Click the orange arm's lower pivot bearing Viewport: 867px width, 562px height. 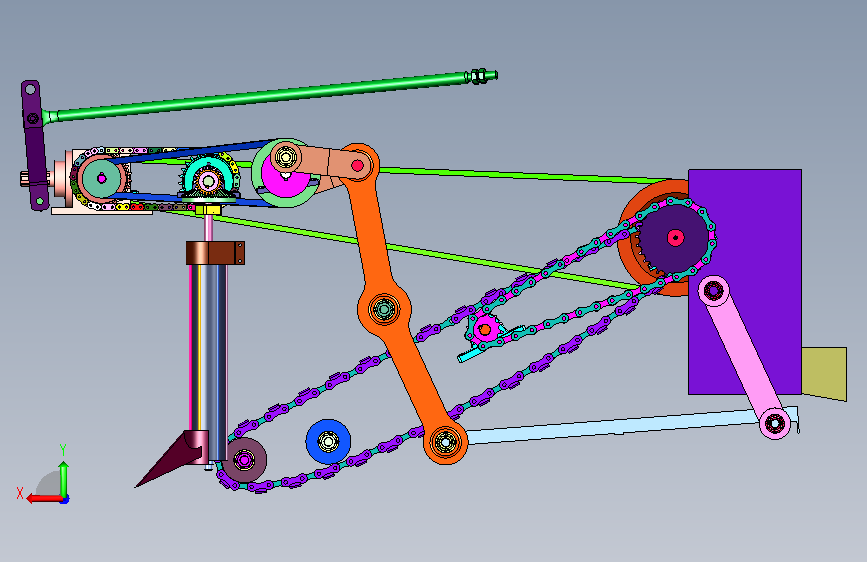coord(445,441)
